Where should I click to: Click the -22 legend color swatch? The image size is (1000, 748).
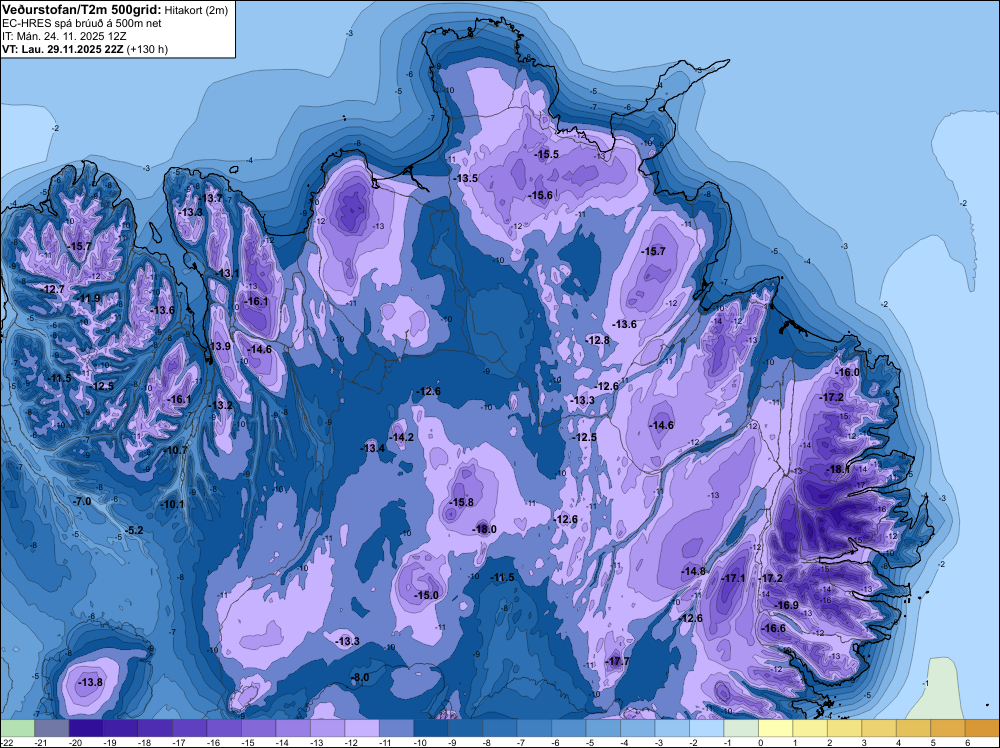(17, 728)
